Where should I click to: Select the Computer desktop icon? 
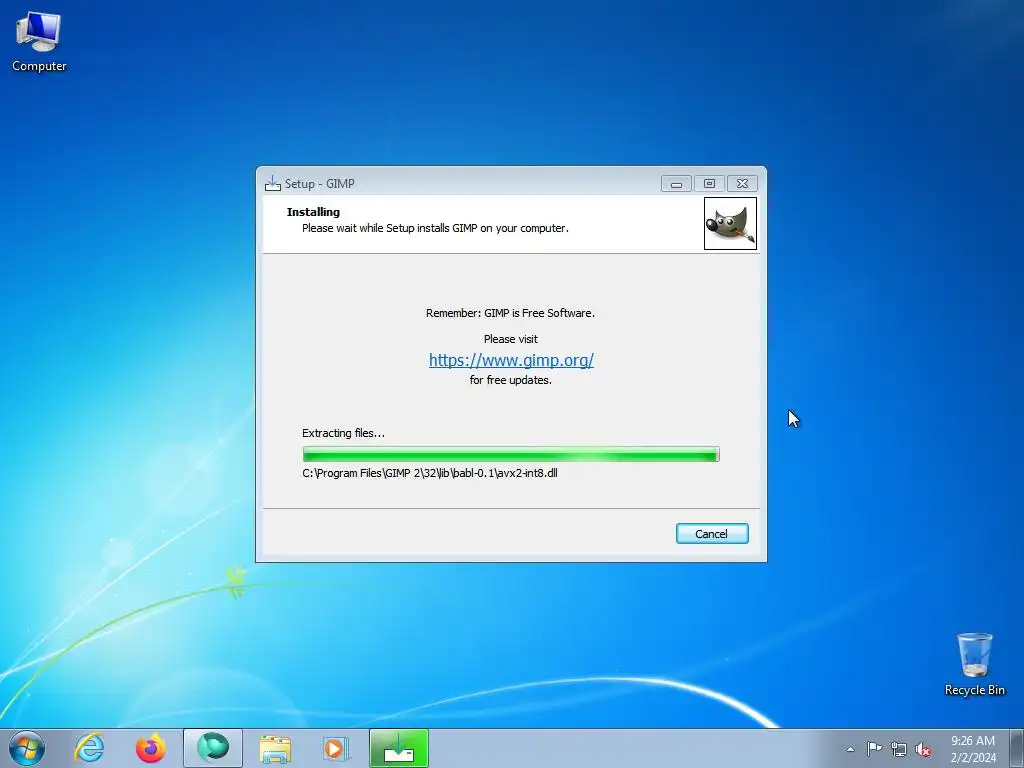coord(39,41)
